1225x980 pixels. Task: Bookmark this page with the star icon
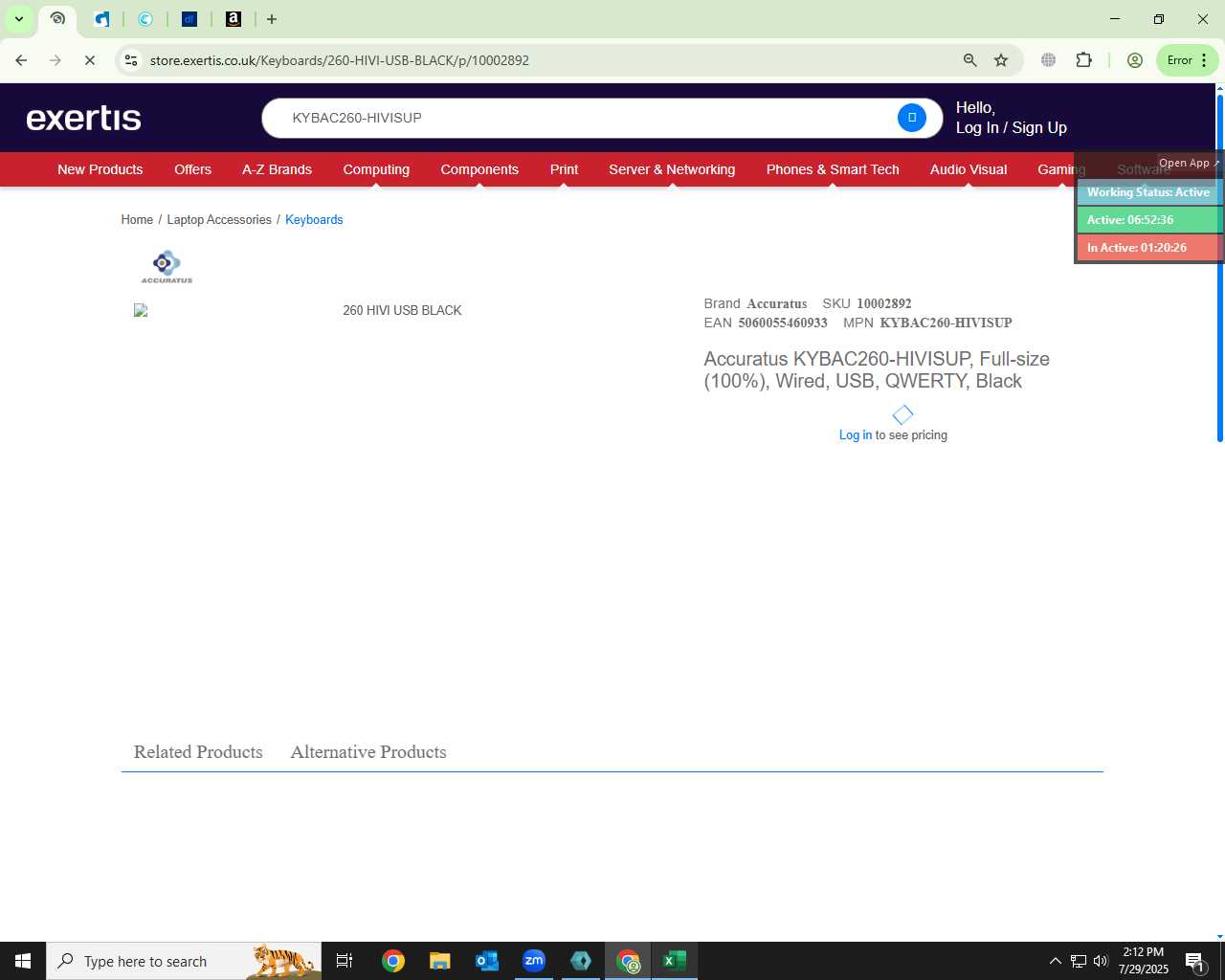click(1001, 60)
